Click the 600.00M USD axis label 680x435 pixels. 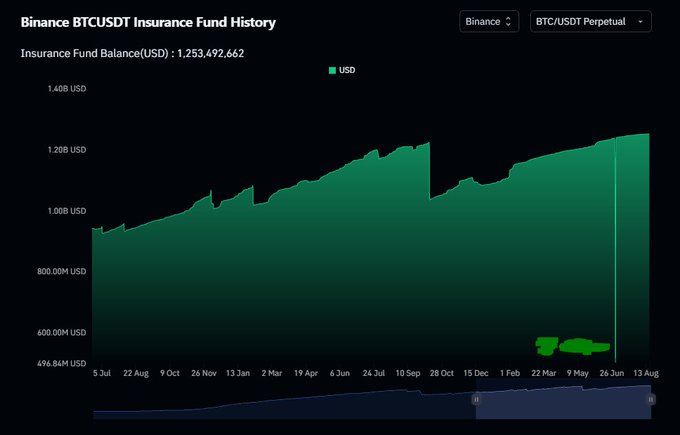click(62, 333)
